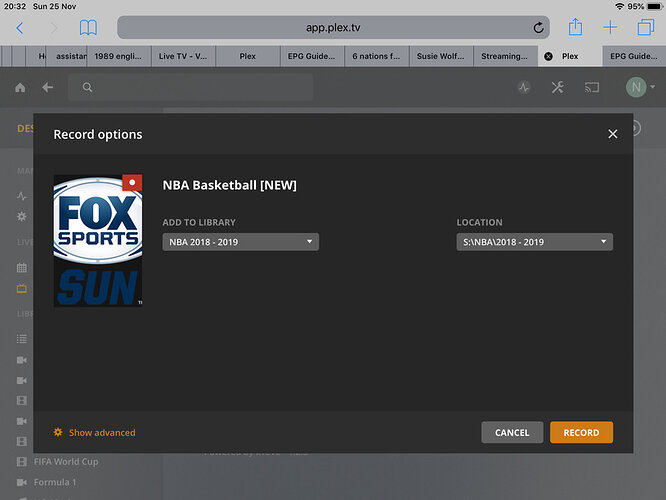
Task: Switch to the Streaming... tab
Action: click(505, 56)
